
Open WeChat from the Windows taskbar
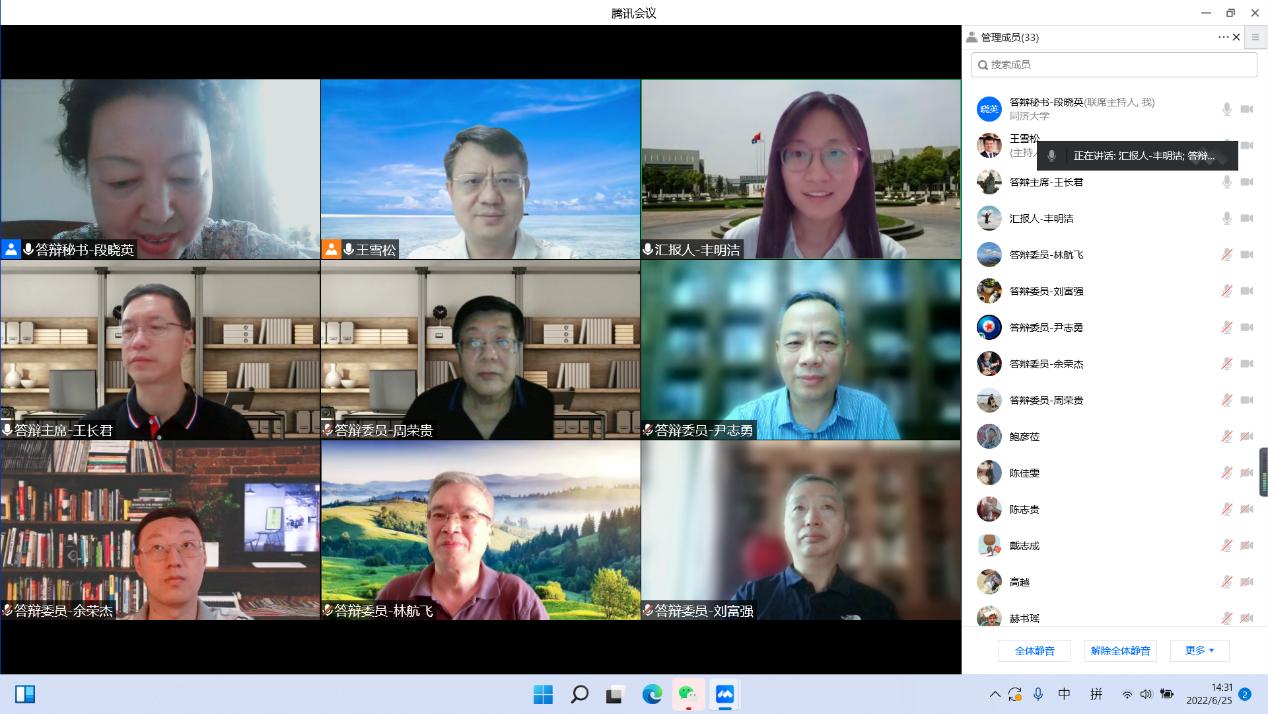coord(687,694)
